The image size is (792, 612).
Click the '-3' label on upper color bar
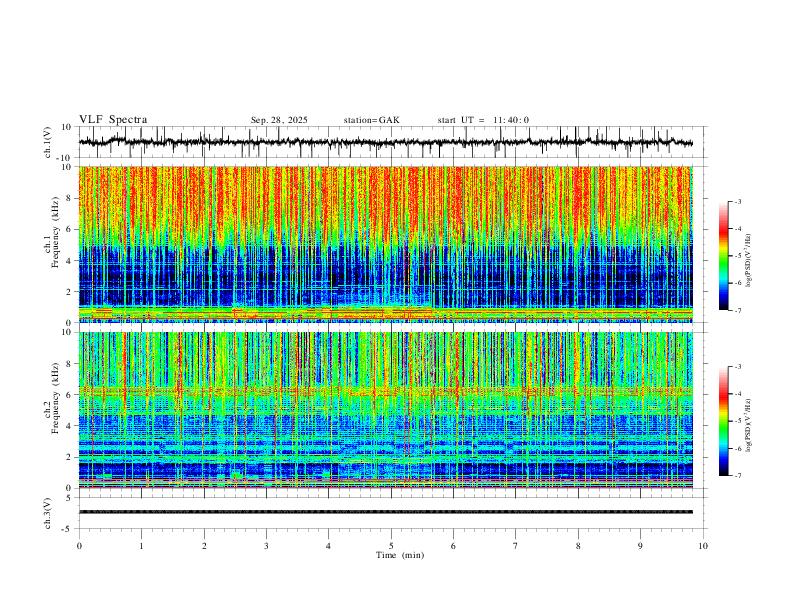pos(738,202)
